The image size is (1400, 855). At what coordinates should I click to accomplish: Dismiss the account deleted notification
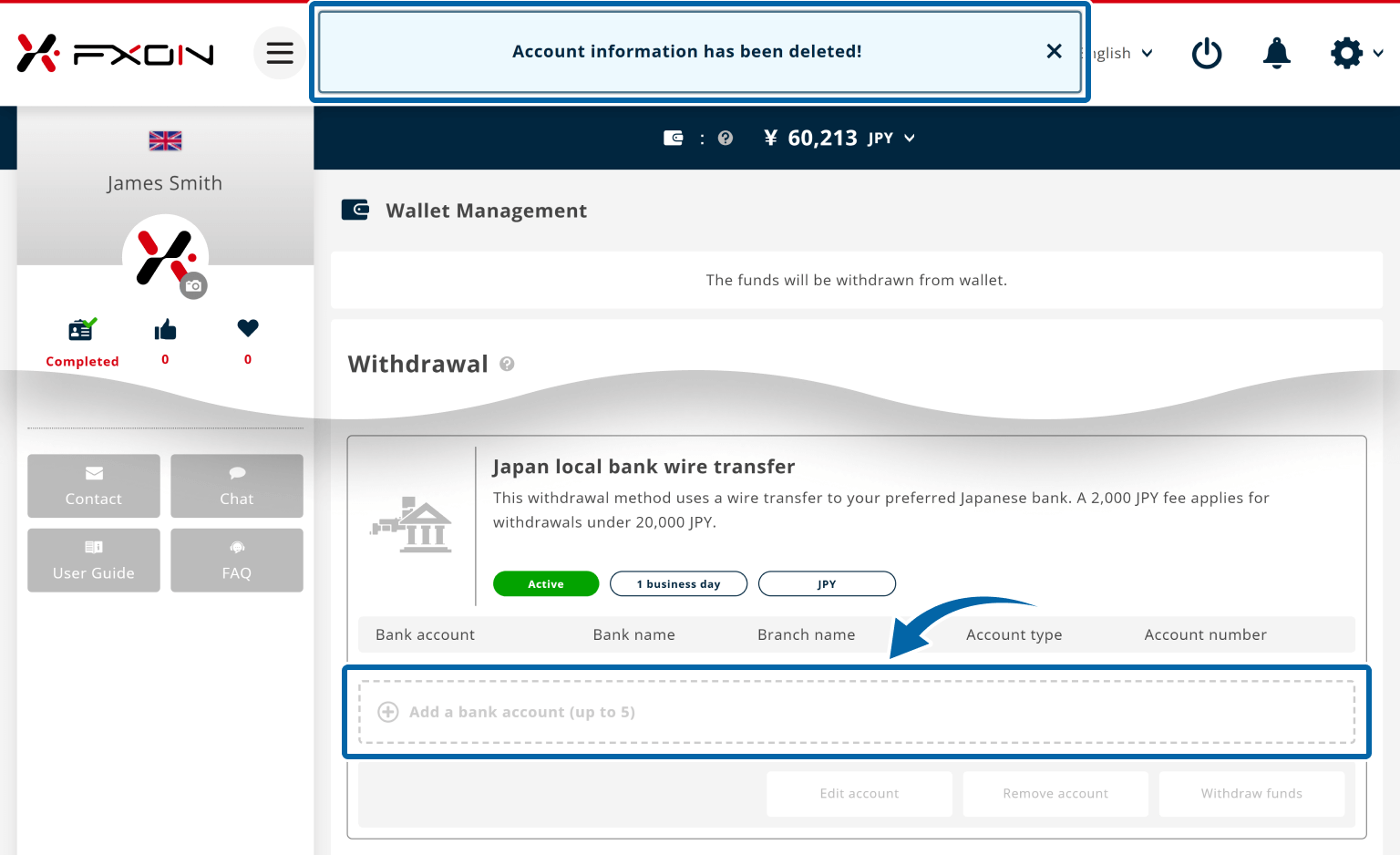(1054, 51)
